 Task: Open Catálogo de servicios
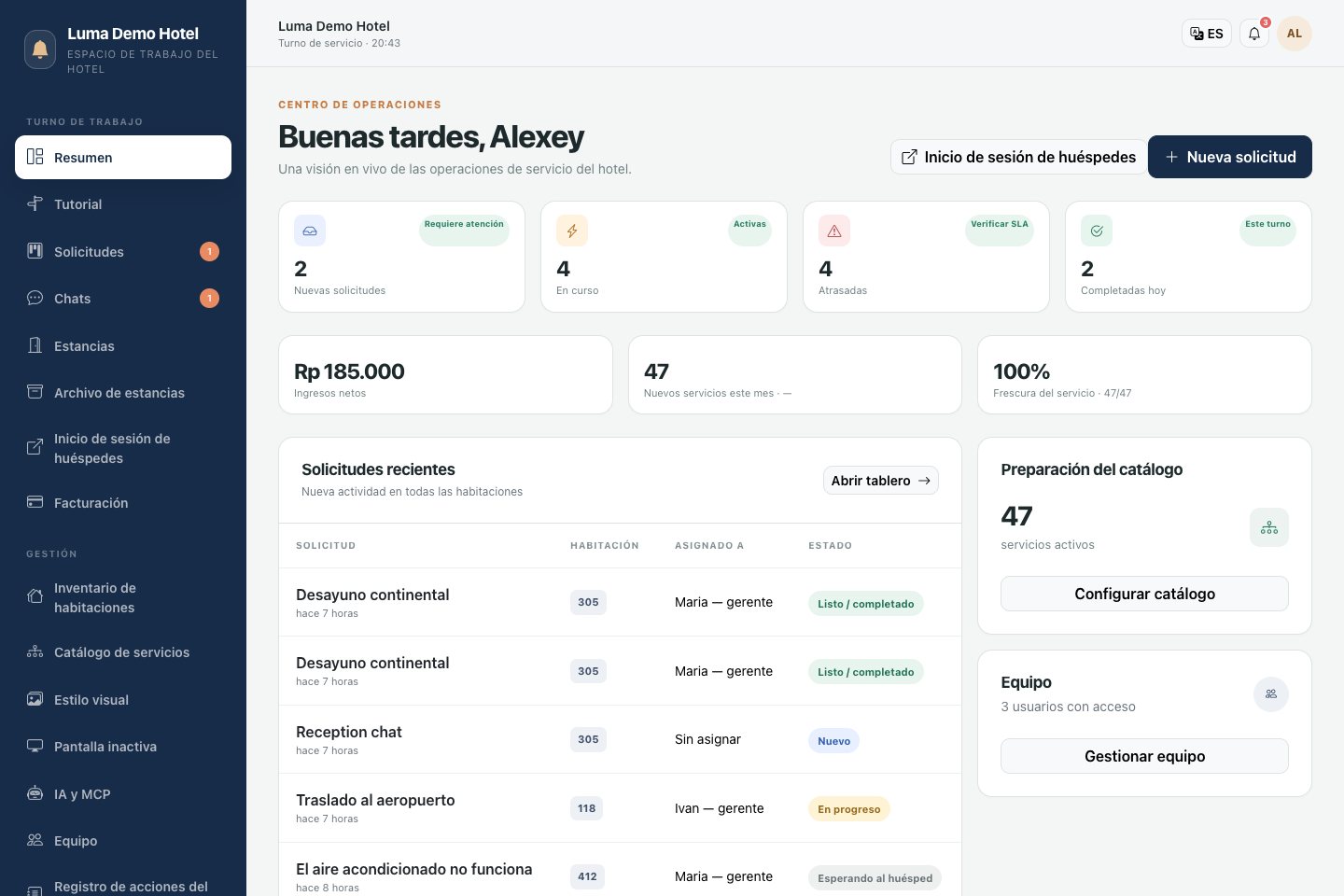click(123, 652)
